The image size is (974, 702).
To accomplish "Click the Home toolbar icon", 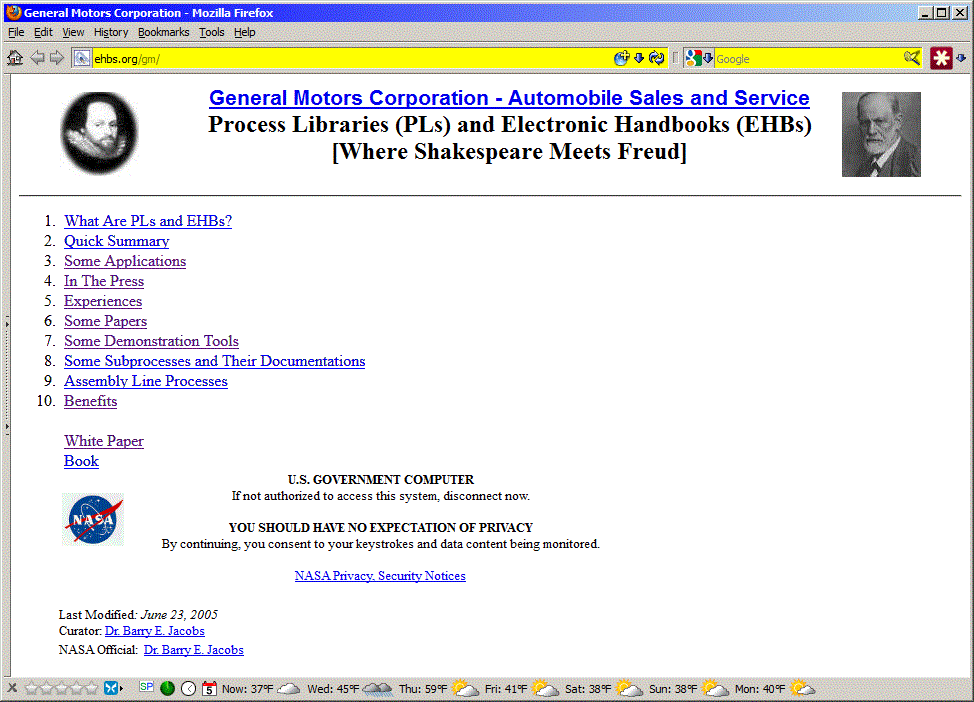I will click(x=15, y=58).
